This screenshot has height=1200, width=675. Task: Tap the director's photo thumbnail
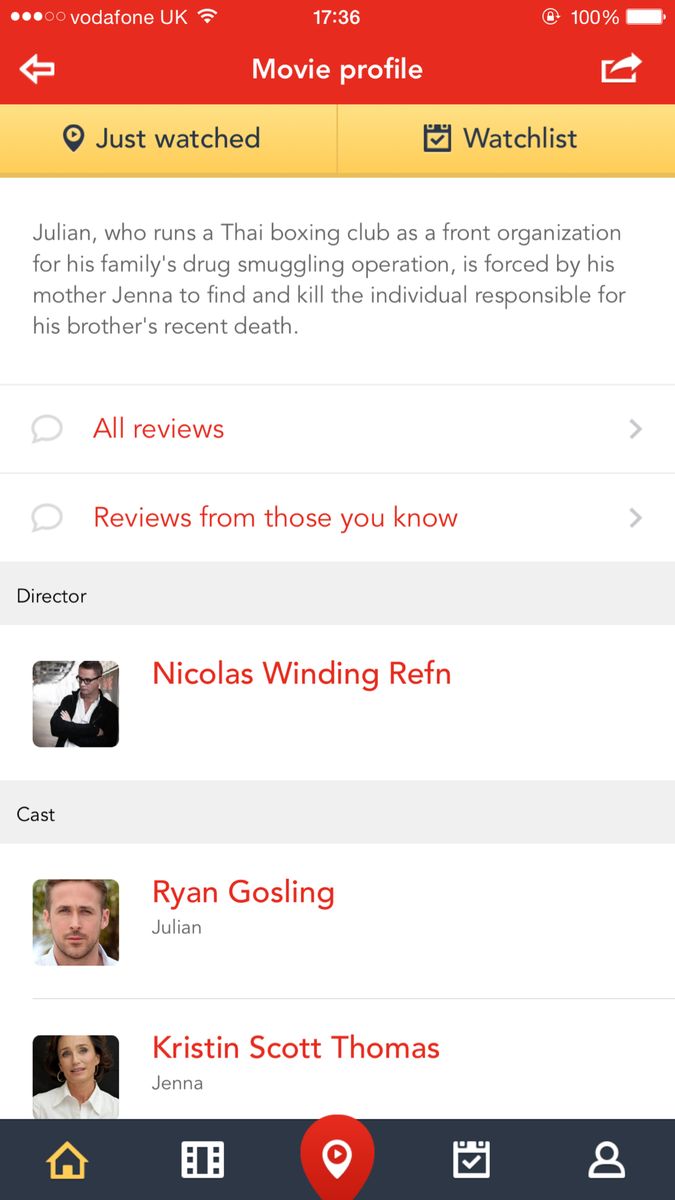pos(76,704)
